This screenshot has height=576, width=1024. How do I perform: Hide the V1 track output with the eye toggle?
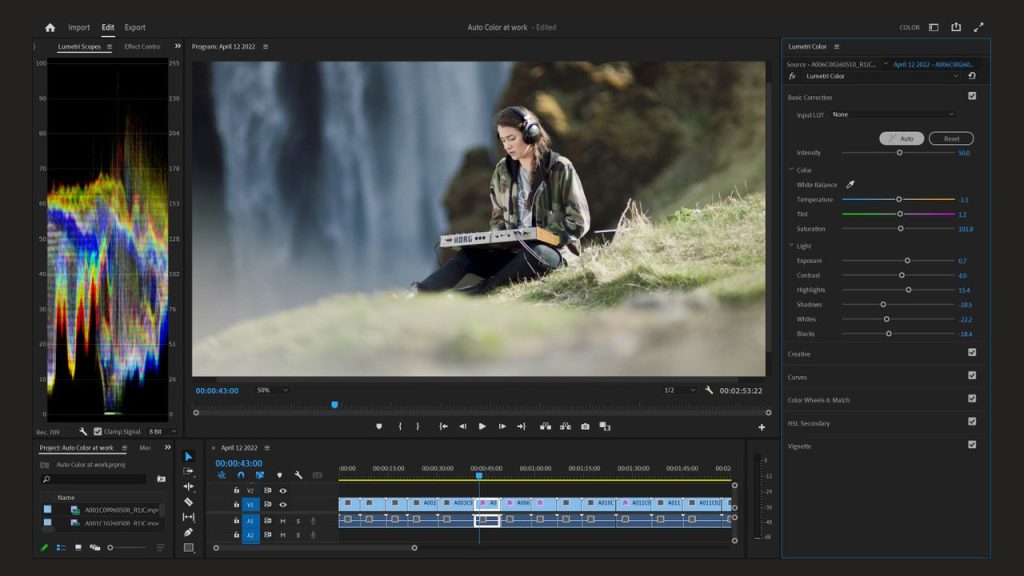point(283,505)
